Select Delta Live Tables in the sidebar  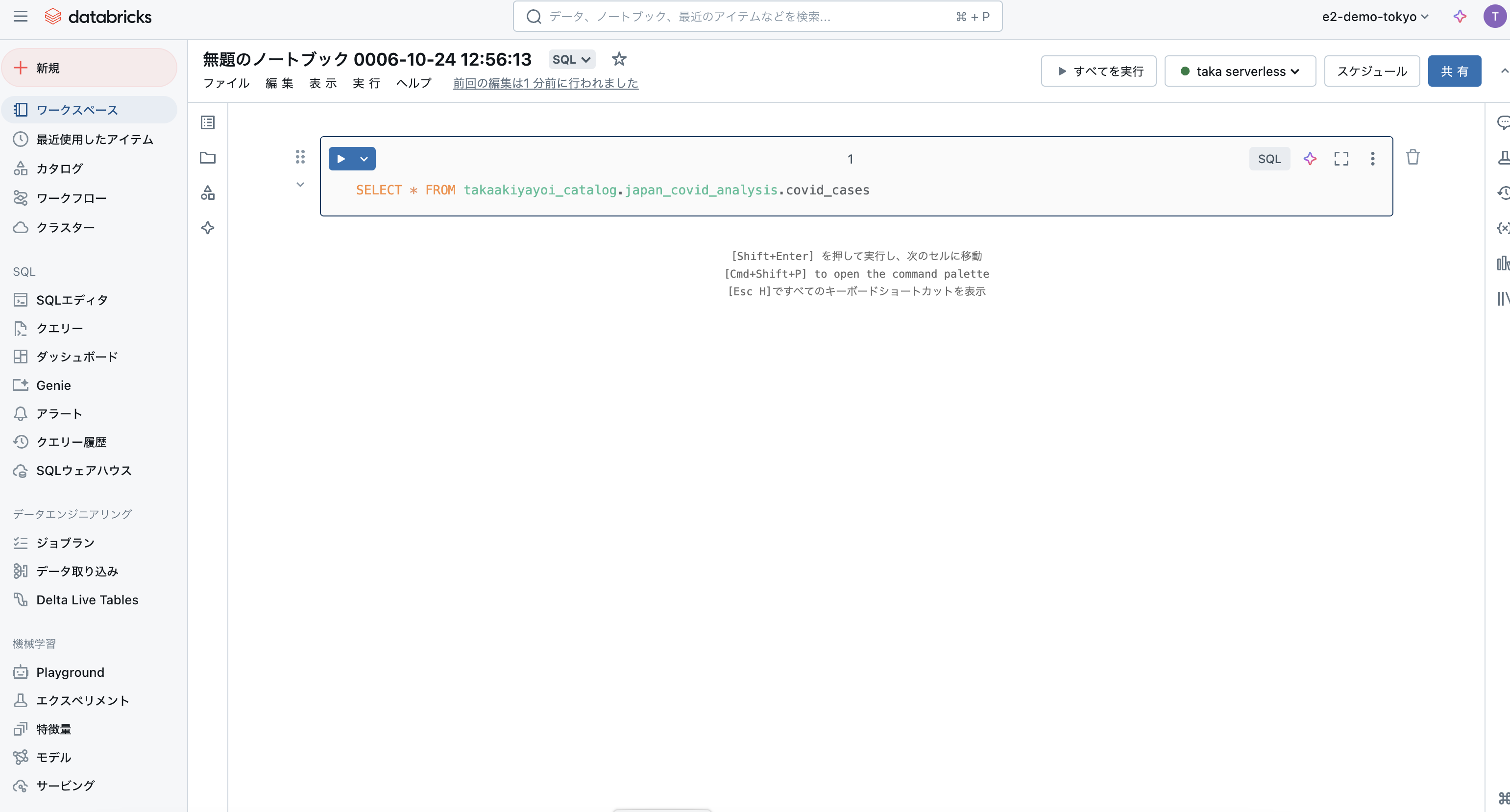click(x=87, y=599)
